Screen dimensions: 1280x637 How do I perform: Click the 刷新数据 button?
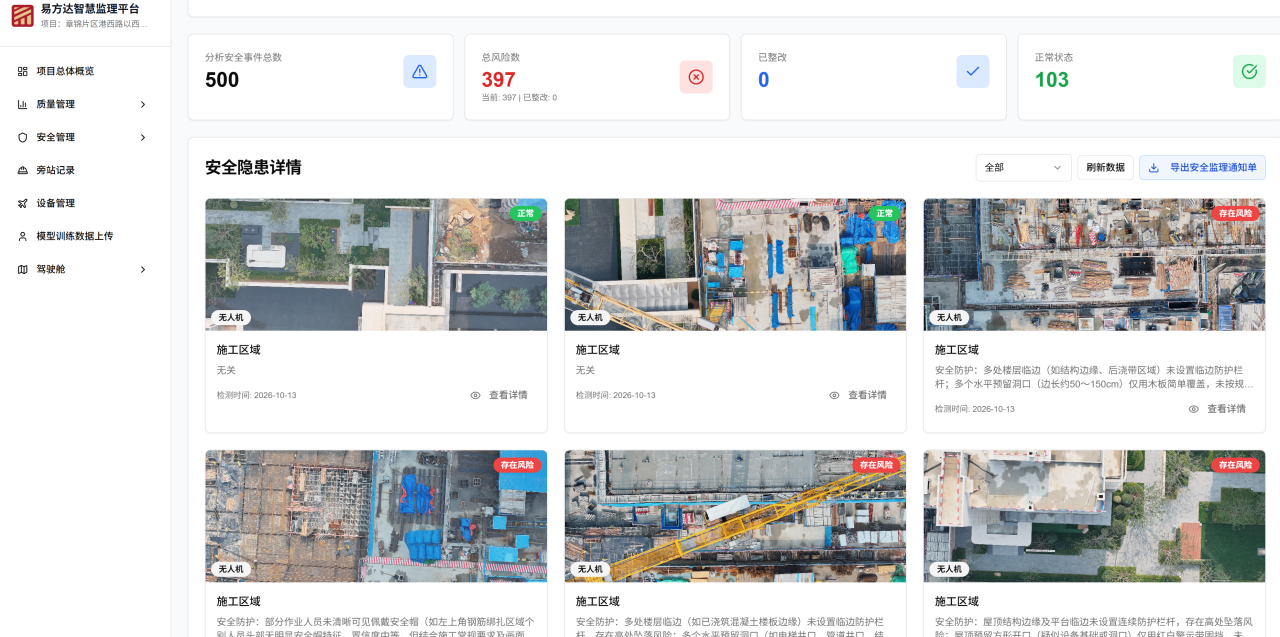[x=1105, y=168]
